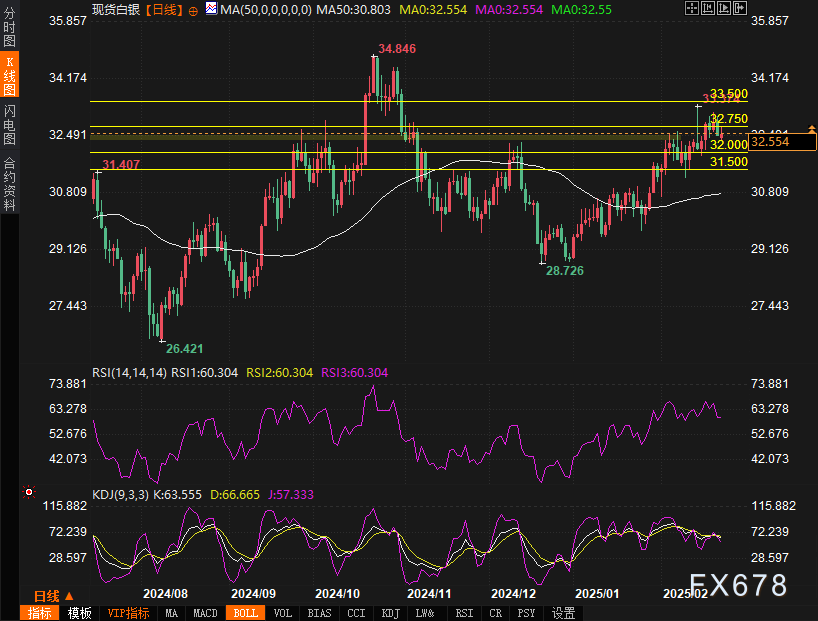Enable the VOL indicator
Screen dimensions: 818x621
[282, 613]
